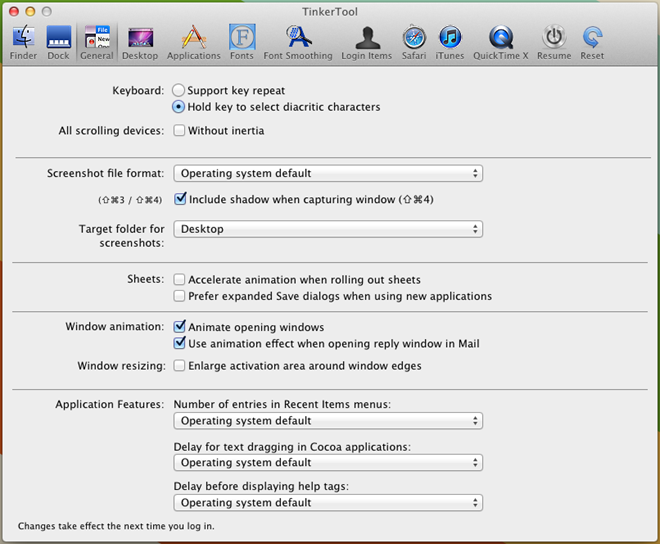
Task: Open the Dock settings pane
Action: 59,42
